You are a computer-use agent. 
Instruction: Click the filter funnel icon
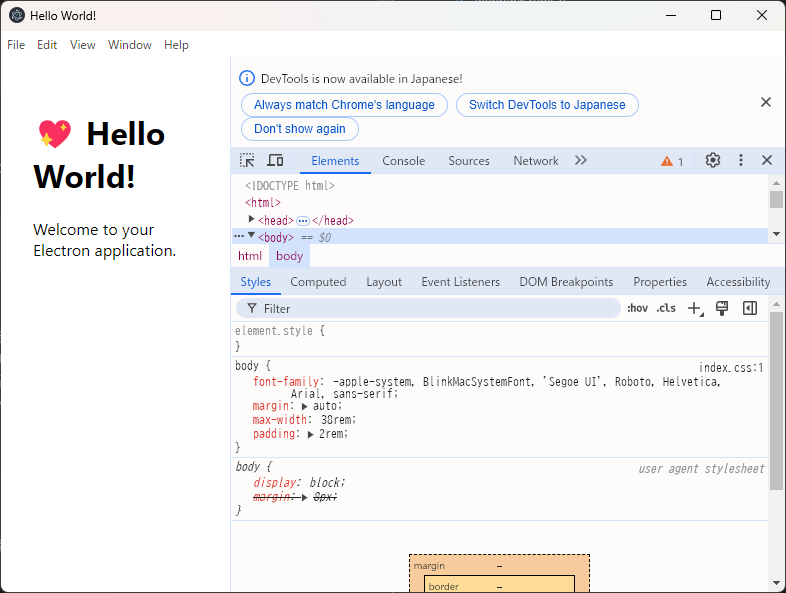[x=252, y=308]
